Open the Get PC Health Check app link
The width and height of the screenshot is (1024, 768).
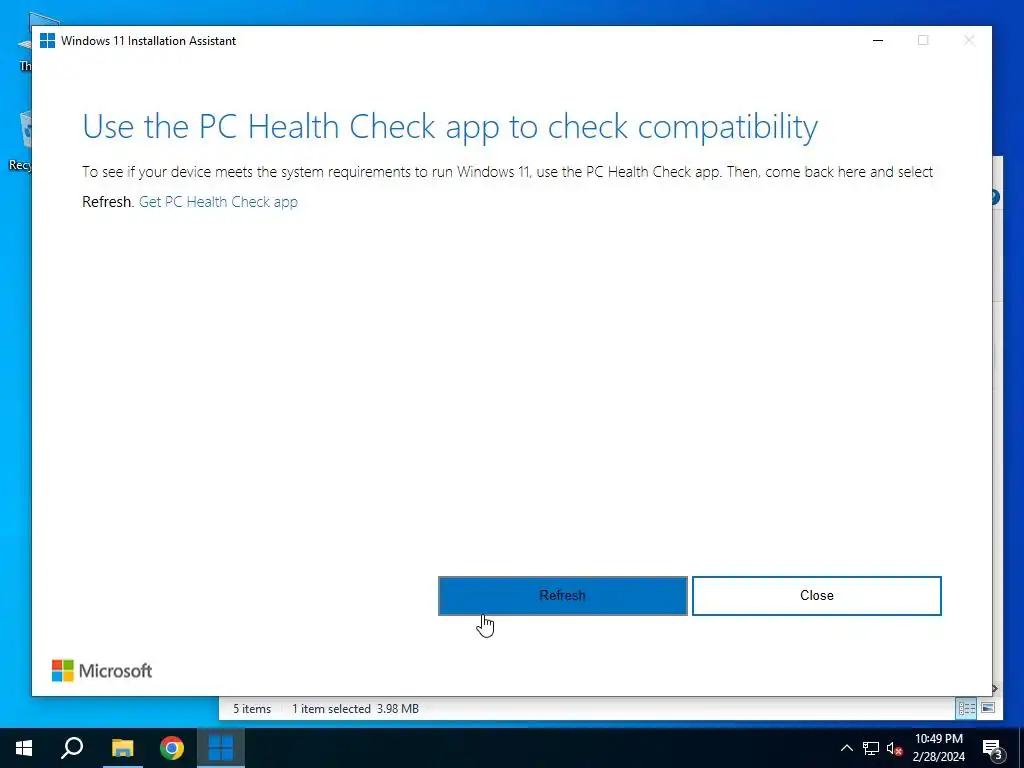(218, 202)
